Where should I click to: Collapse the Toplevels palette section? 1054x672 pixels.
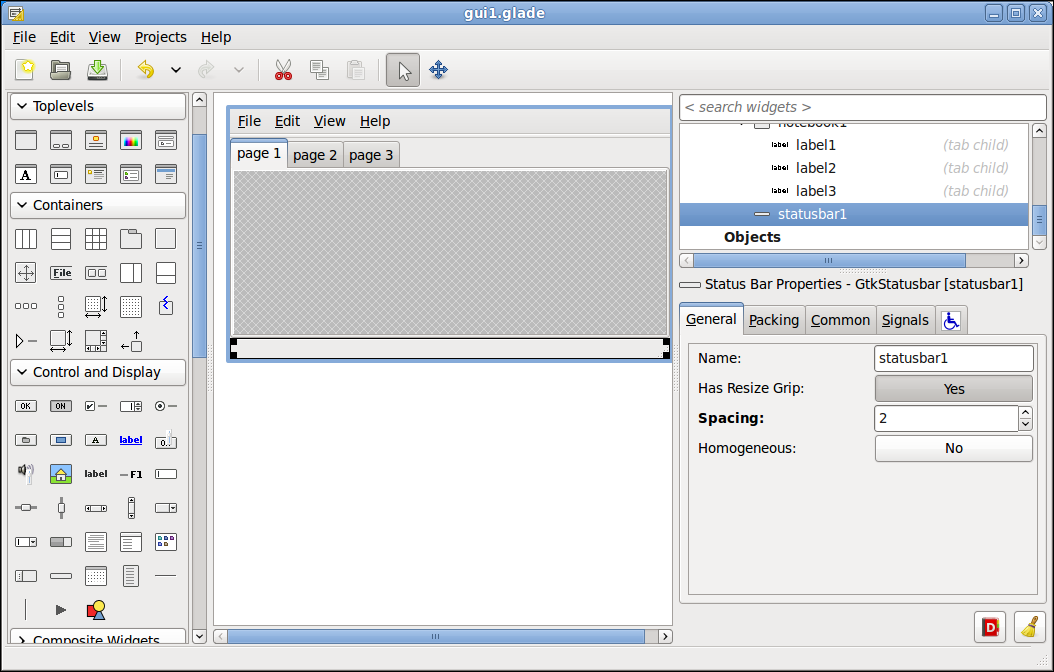98,106
